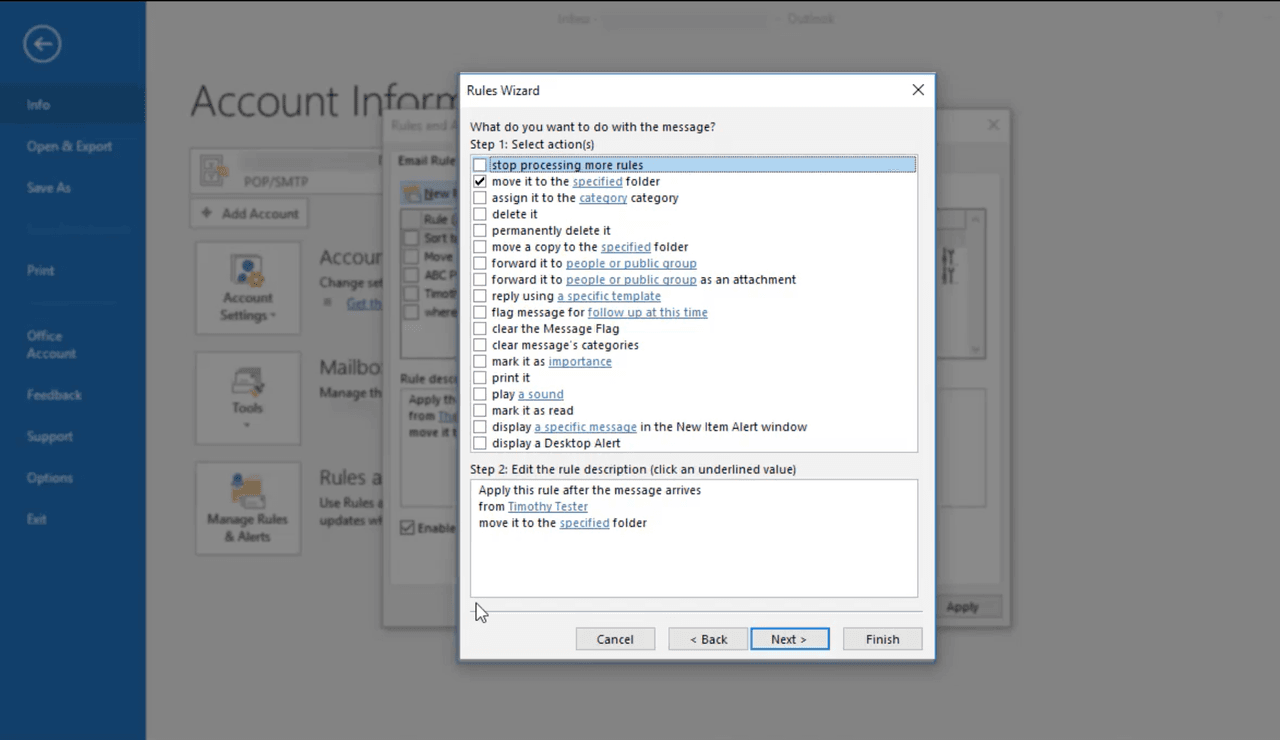
Task: Click specified folder link in rule description
Action: pos(584,523)
